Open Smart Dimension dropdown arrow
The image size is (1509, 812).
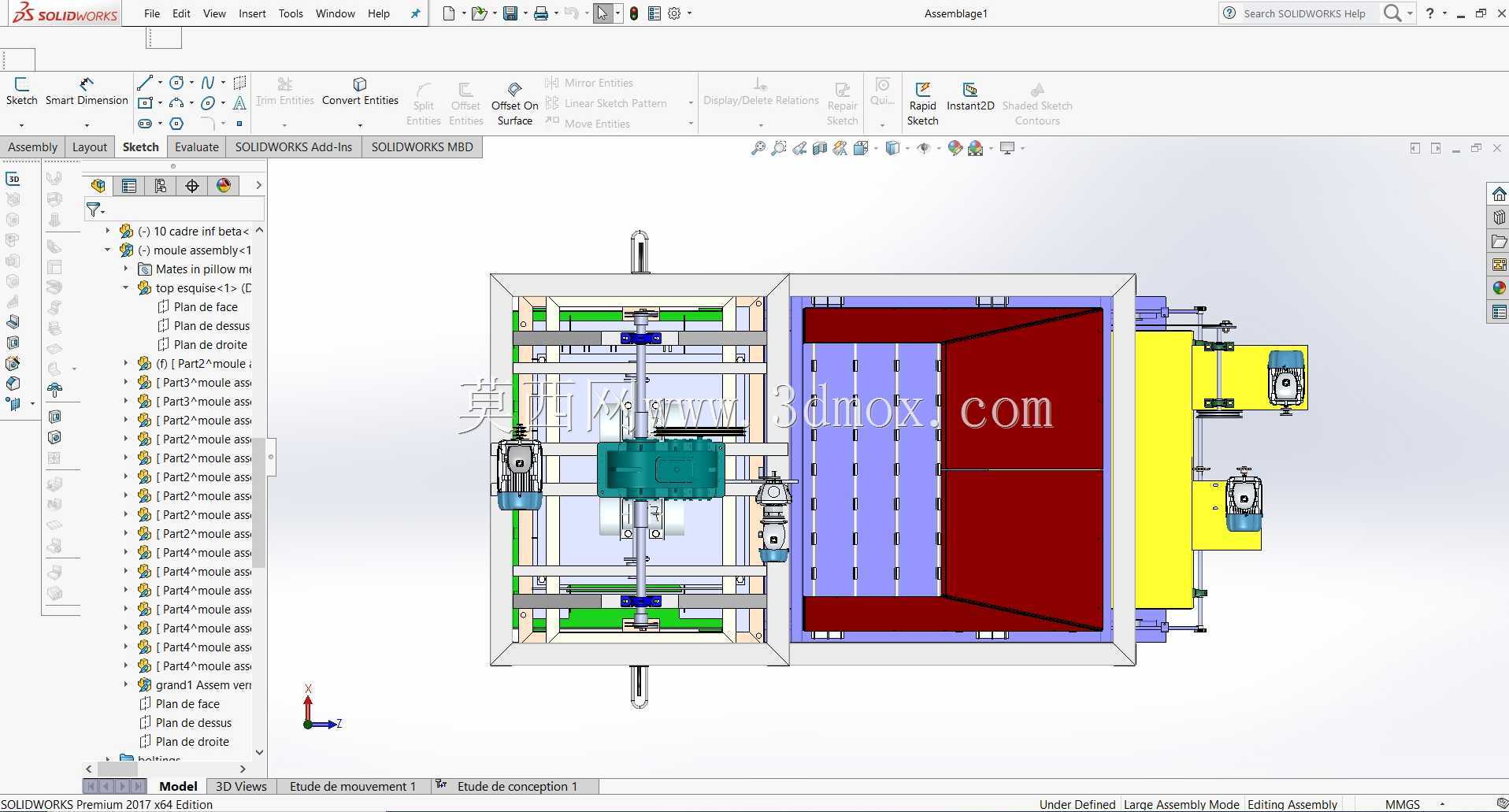click(87, 125)
